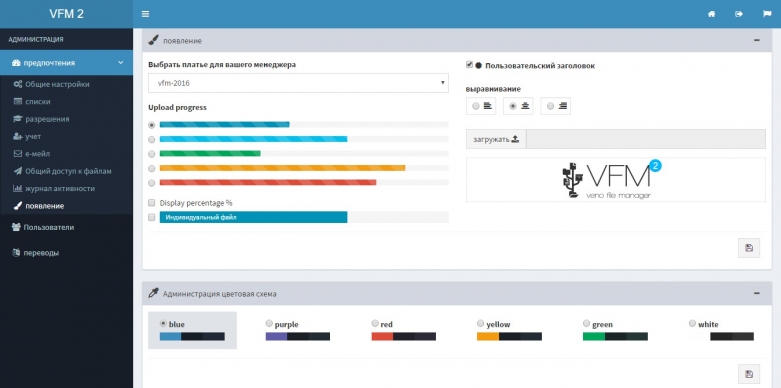Toggle Пользовательский заголовок checkbox
The width and height of the screenshot is (781, 388).
pos(469,65)
